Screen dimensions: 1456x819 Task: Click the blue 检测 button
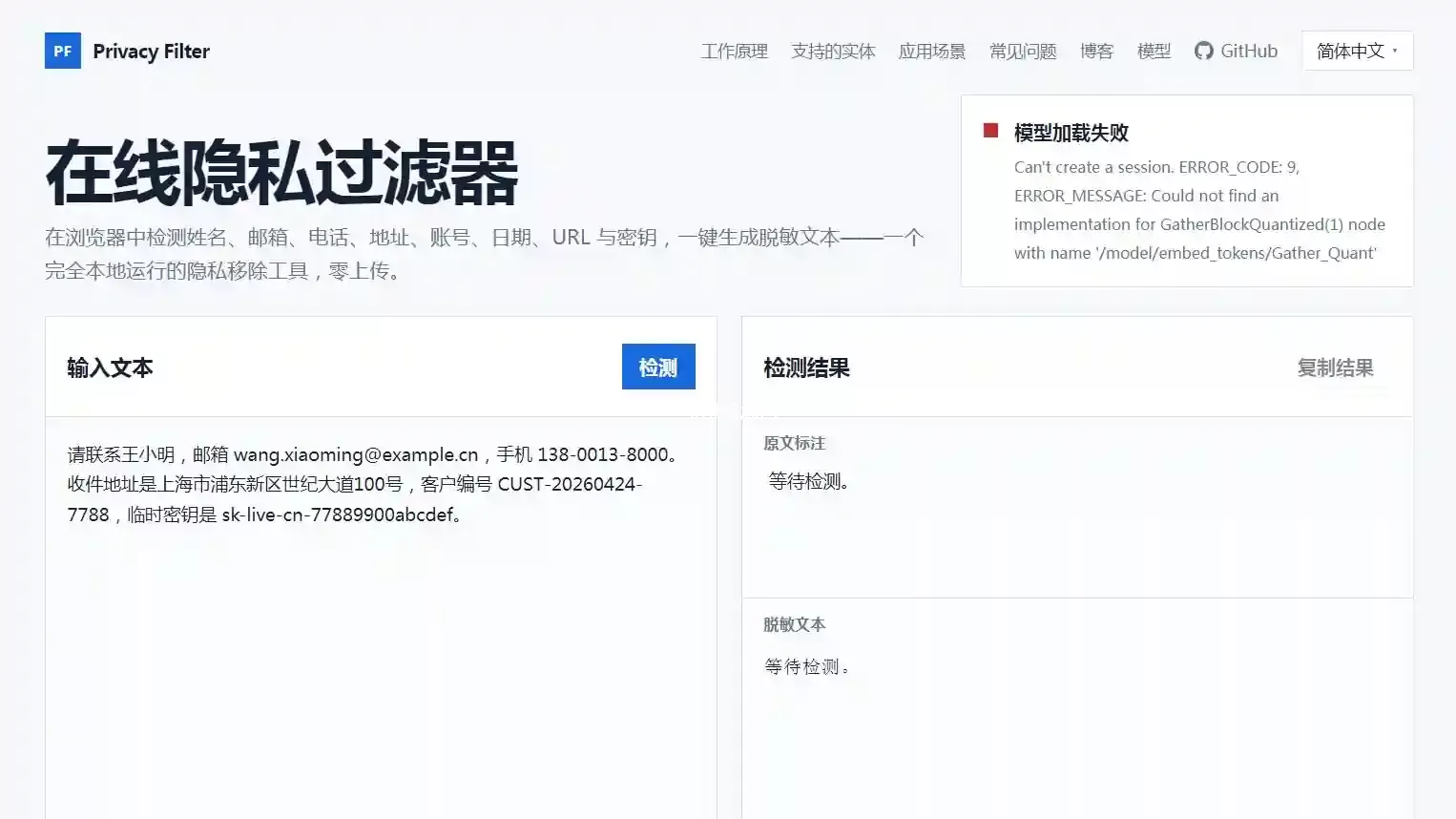coord(658,367)
